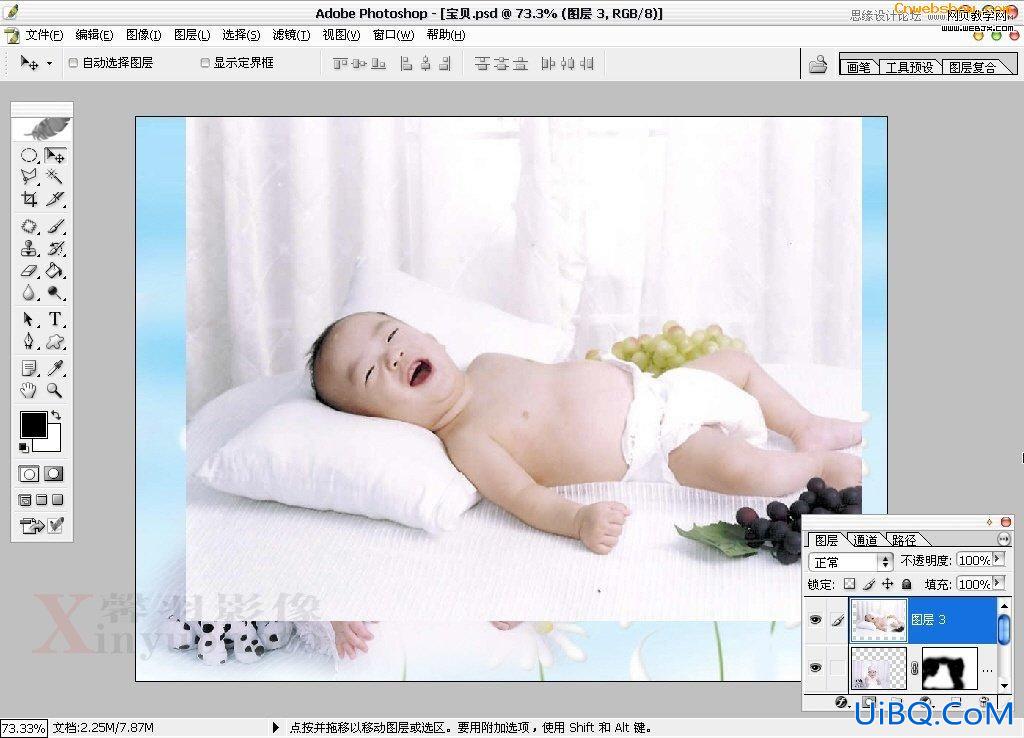Click the black foreground color swatch
The height and width of the screenshot is (738, 1024).
click(33, 425)
